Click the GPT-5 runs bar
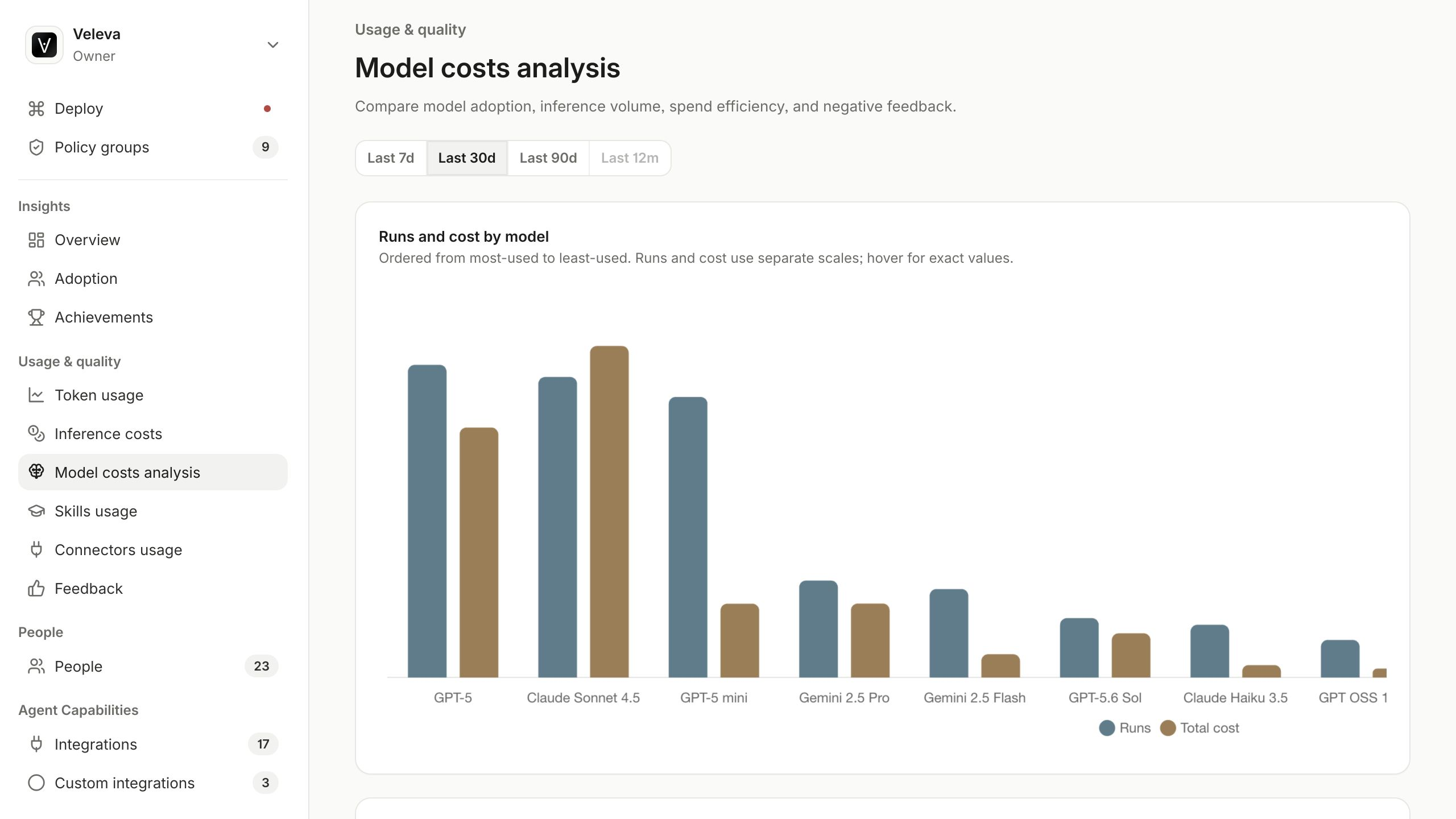This screenshot has width=1456, height=819. [x=427, y=521]
